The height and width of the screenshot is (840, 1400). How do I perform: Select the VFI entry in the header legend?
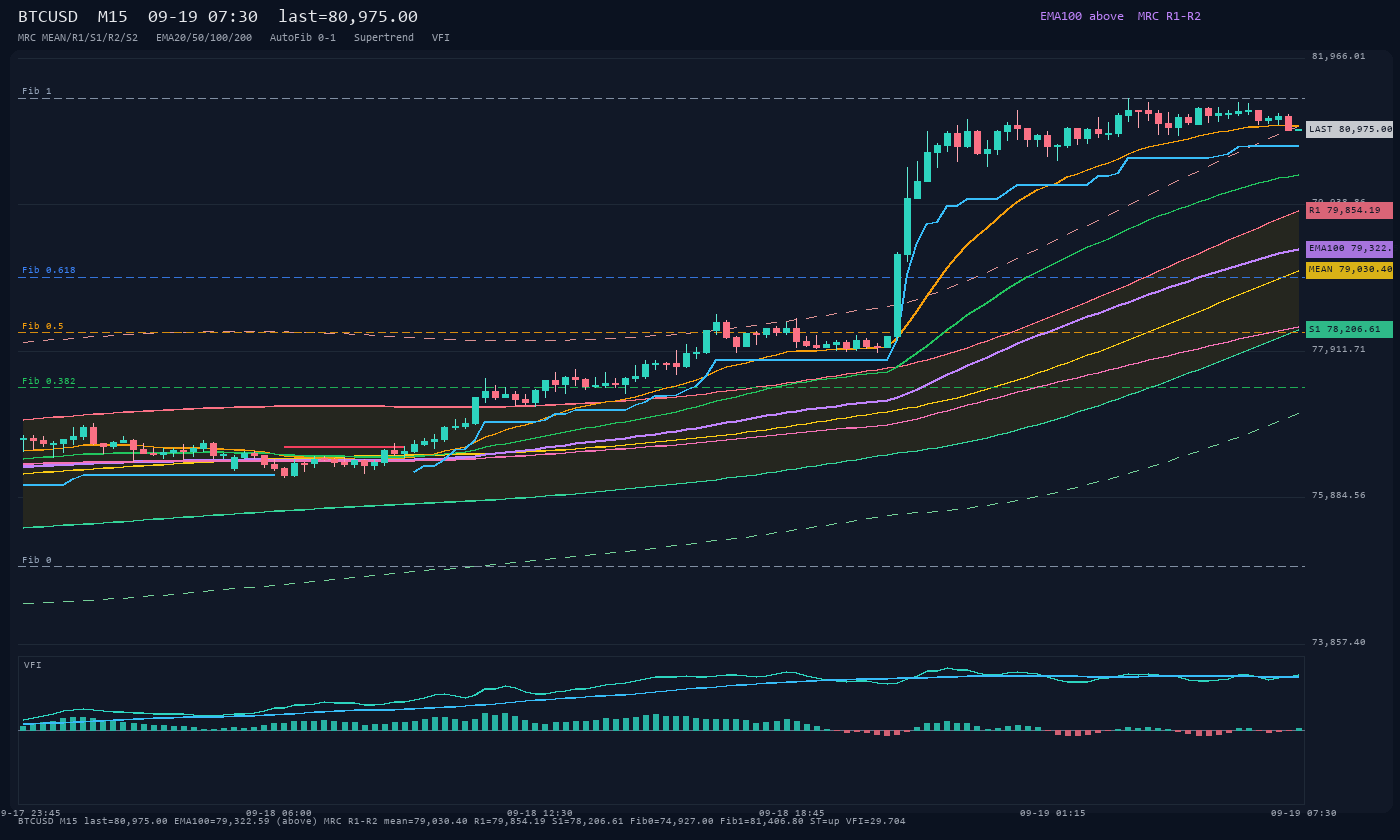click(x=441, y=38)
